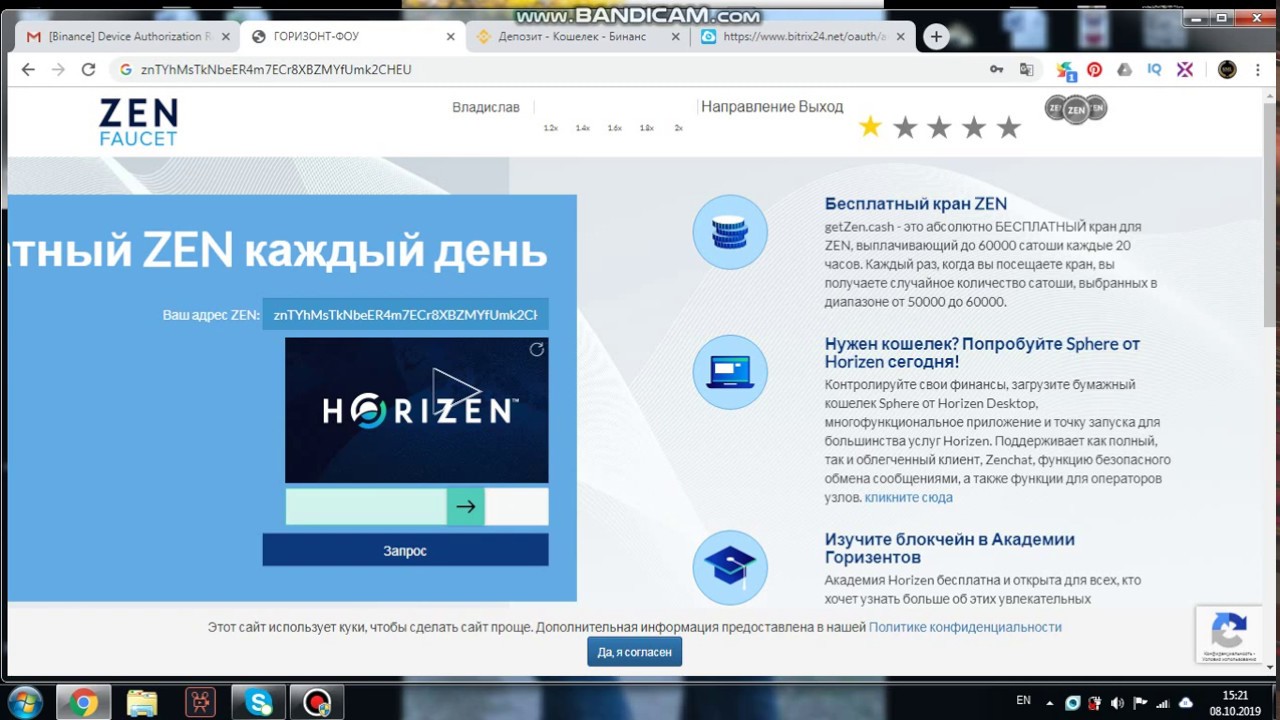Open the network signal tray icon

1162,703
